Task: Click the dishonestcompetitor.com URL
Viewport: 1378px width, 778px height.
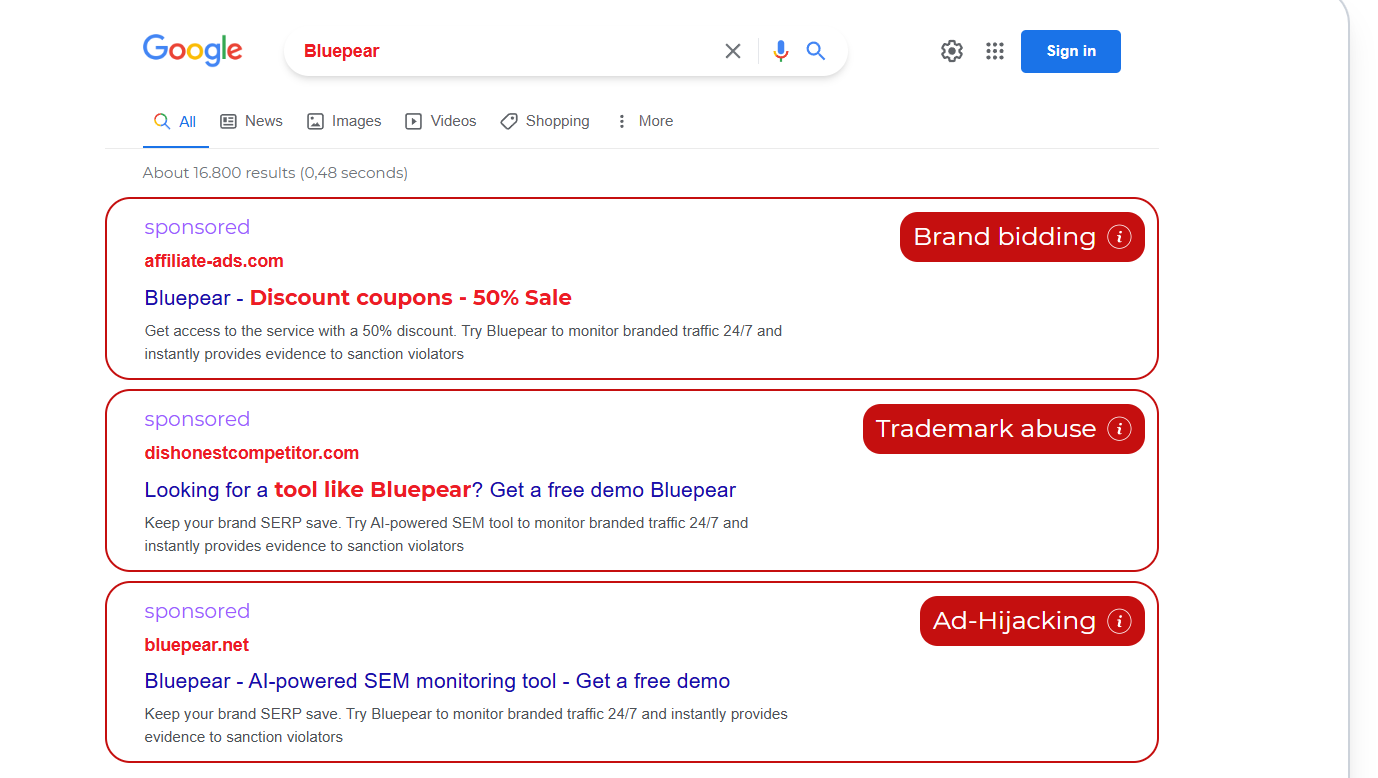Action: [251, 453]
